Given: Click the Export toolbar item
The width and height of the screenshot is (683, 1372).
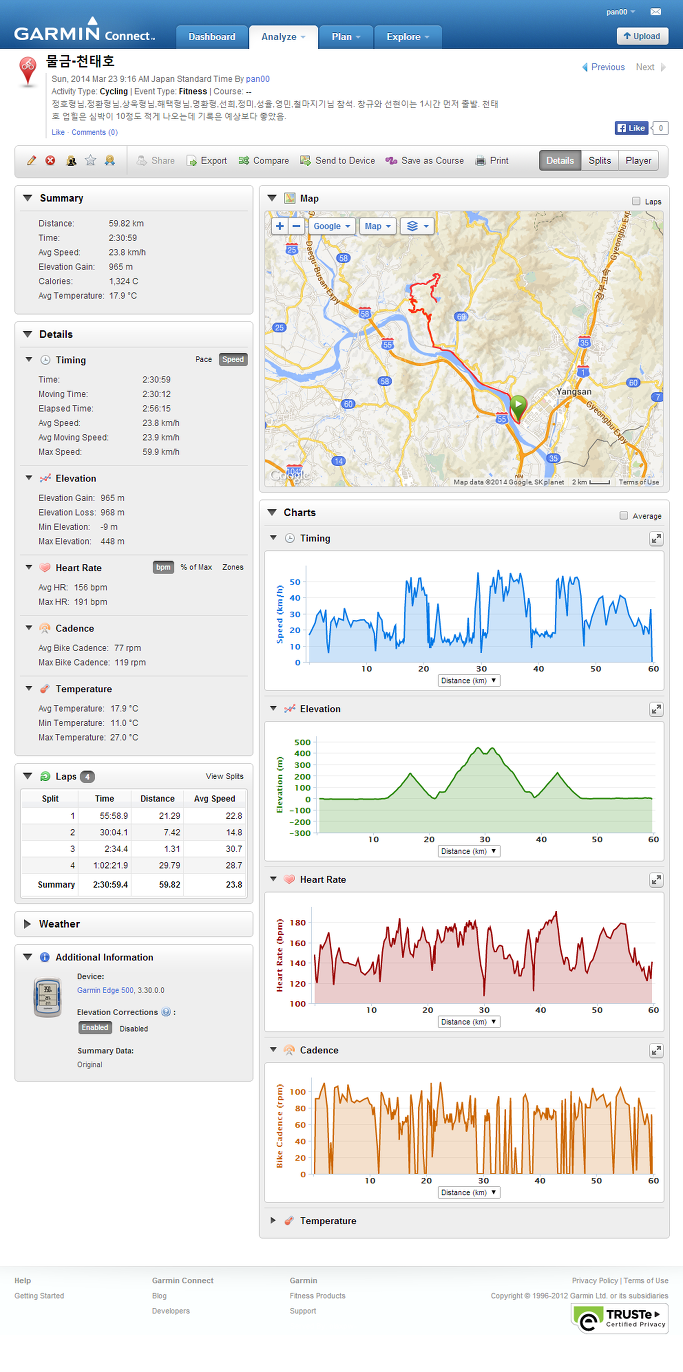Looking at the screenshot, I should coord(207,161).
